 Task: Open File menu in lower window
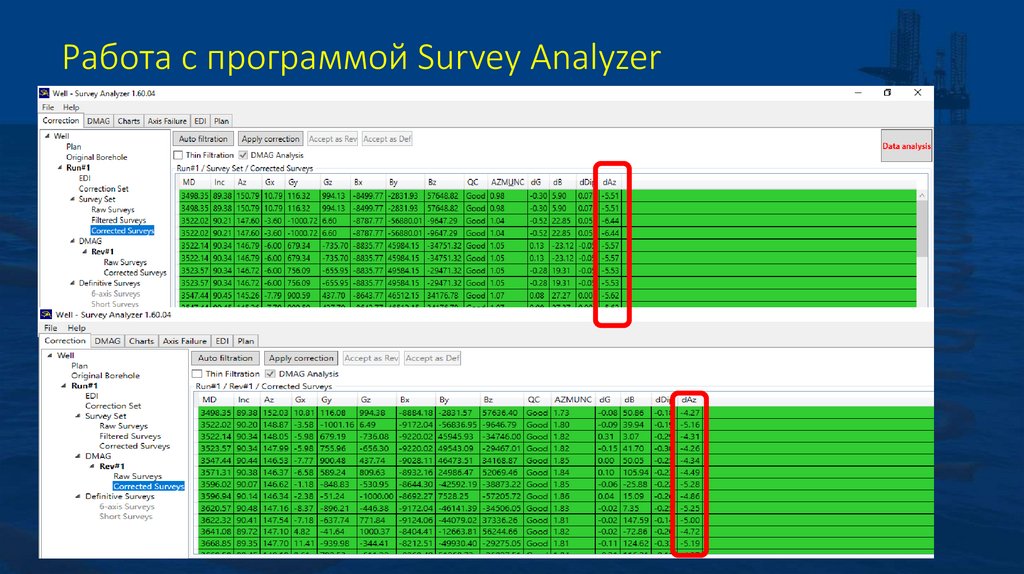pyautogui.click(x=50, y=328)
